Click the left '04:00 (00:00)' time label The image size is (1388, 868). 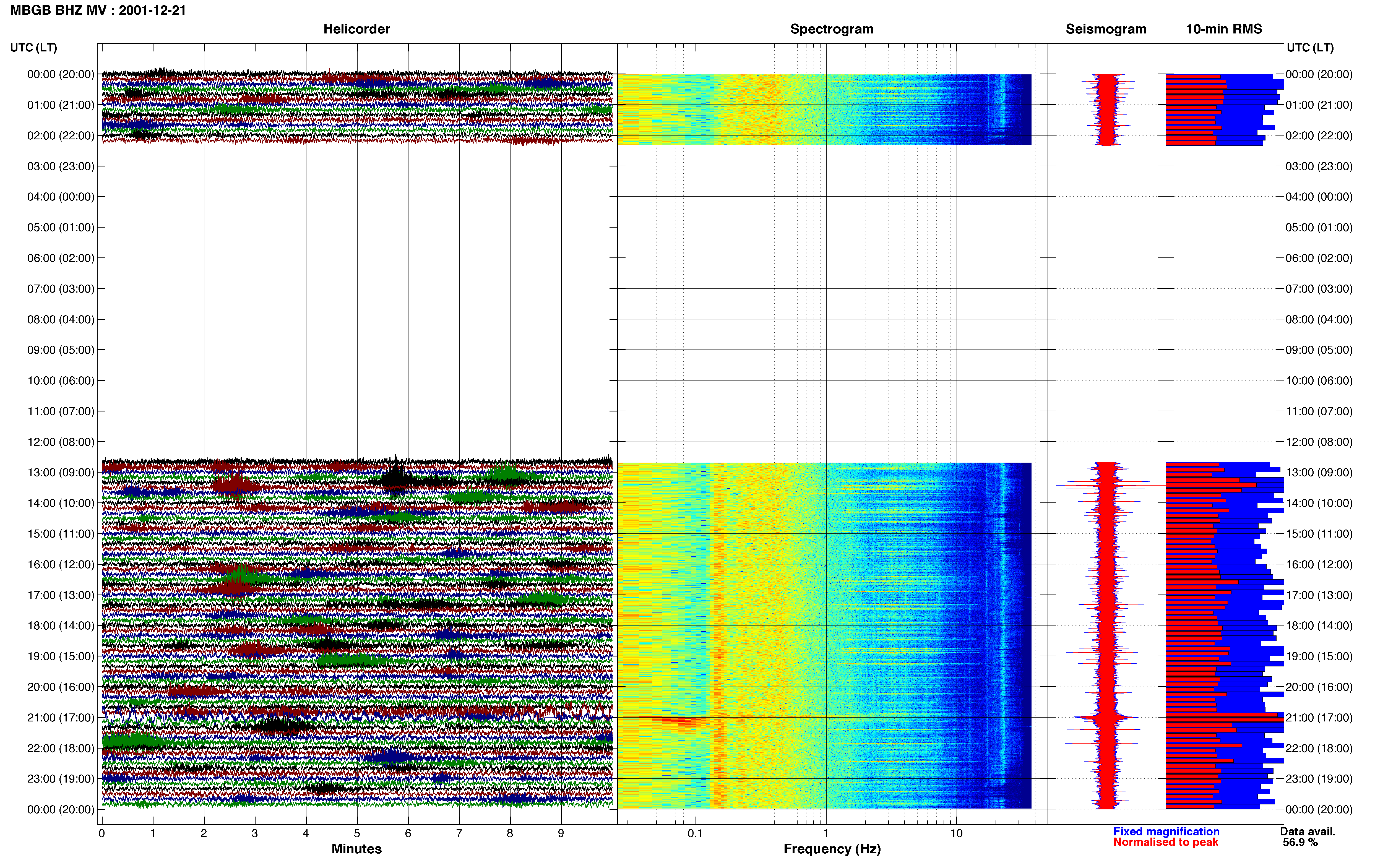pos(61,197)
